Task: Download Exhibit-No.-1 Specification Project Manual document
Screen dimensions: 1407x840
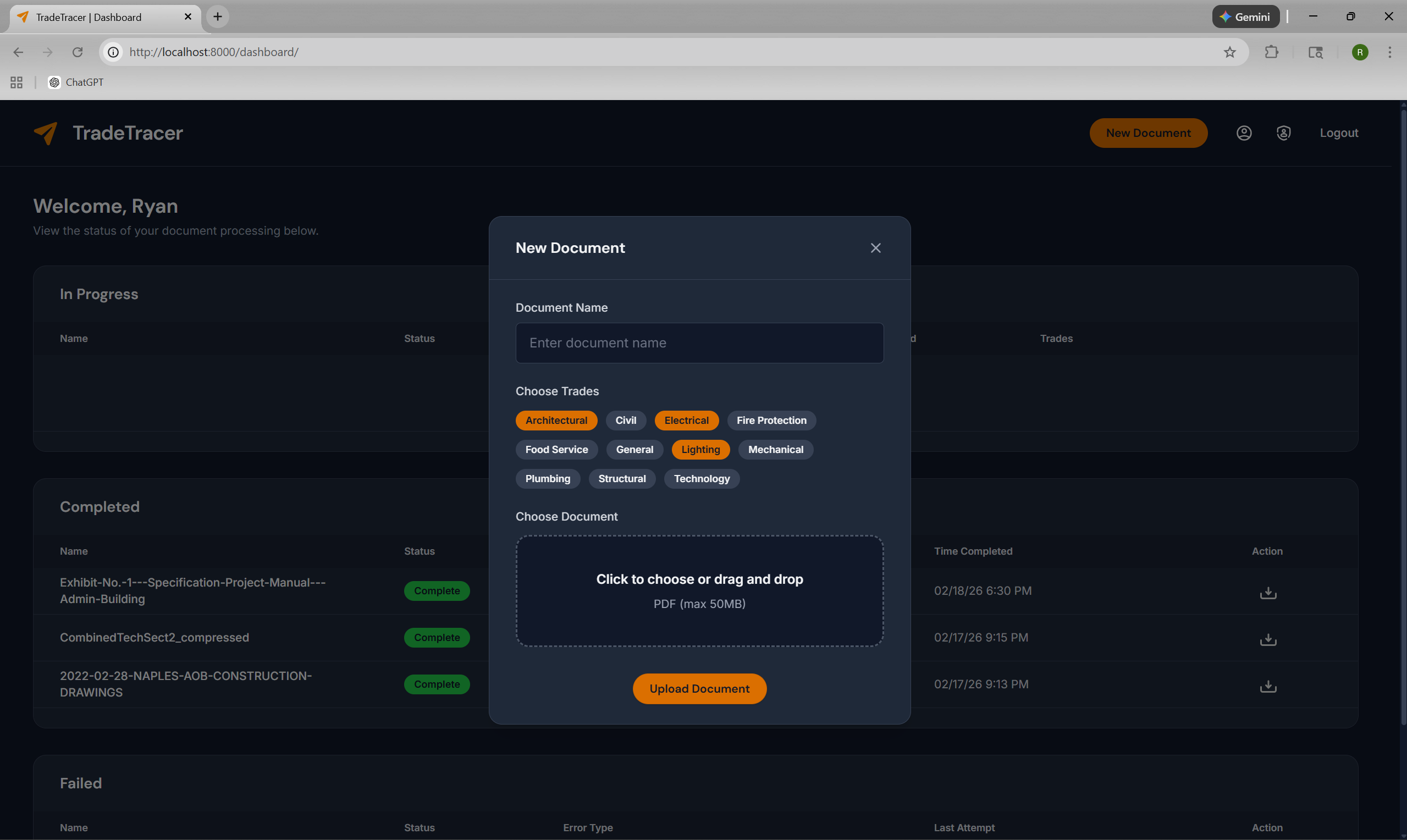Action: pyautogui.click(x=1268, y=592)
